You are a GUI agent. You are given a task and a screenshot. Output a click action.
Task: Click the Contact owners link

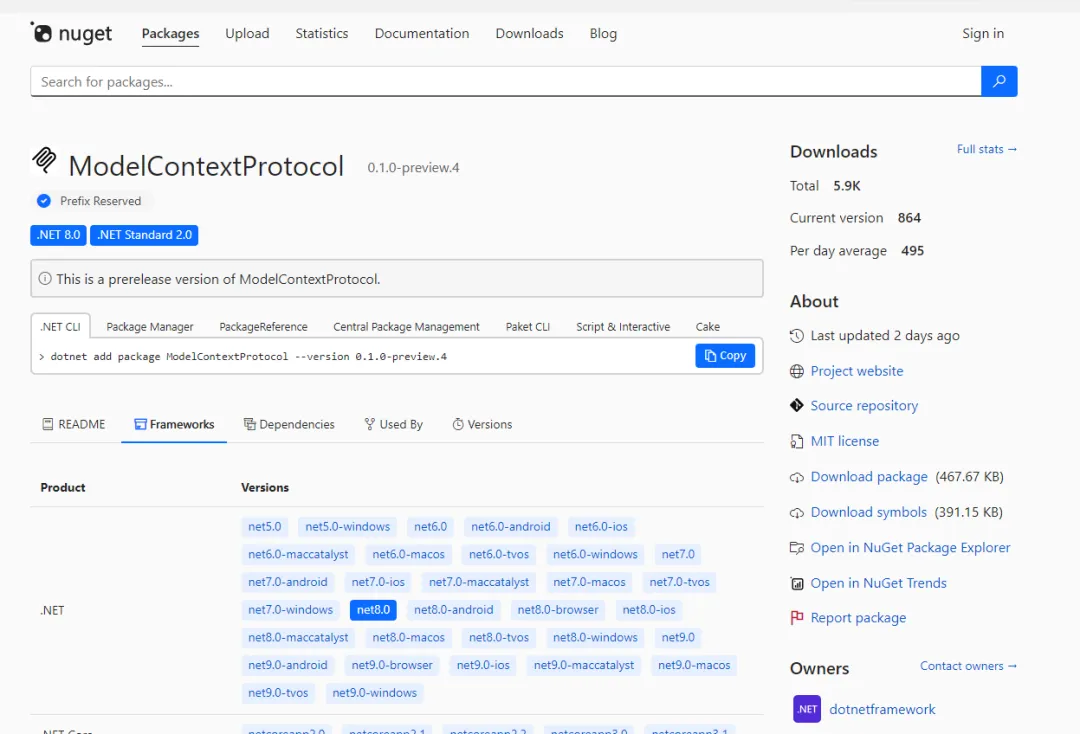tap(968, 666)
